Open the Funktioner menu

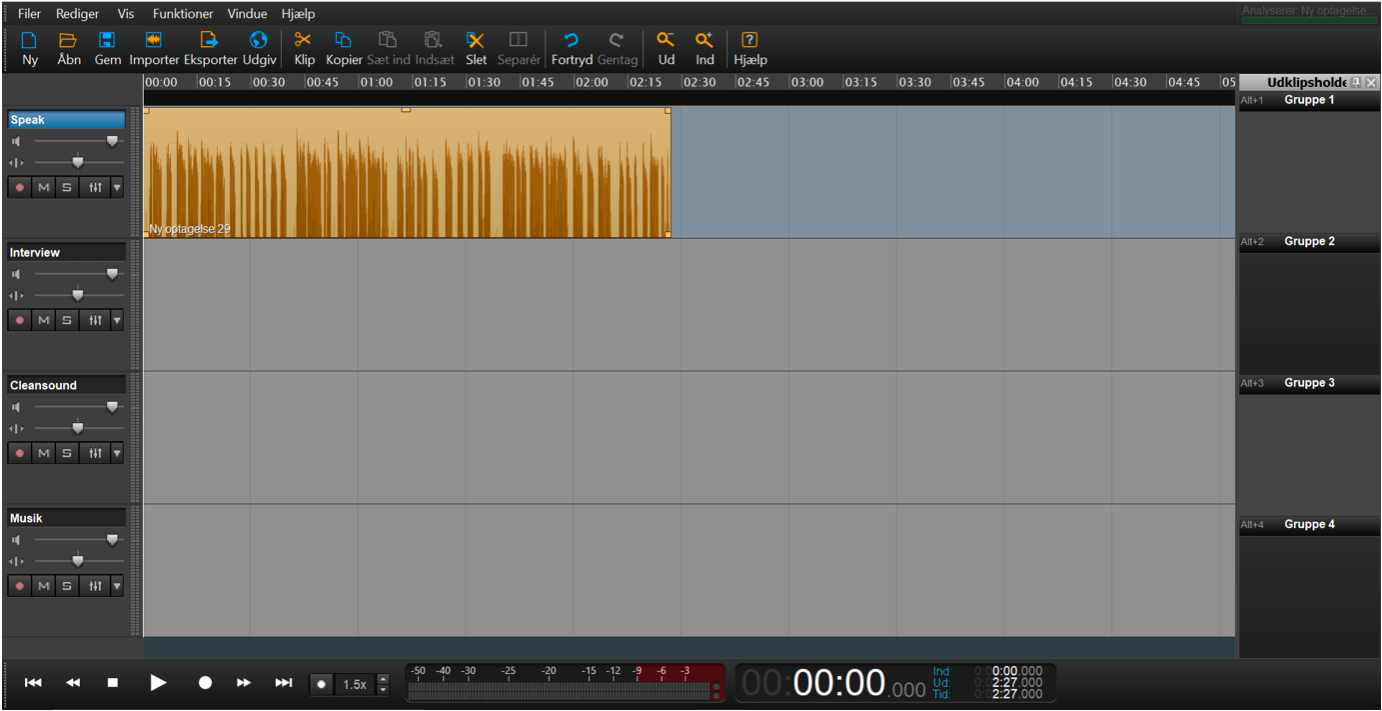click(182, 14)
